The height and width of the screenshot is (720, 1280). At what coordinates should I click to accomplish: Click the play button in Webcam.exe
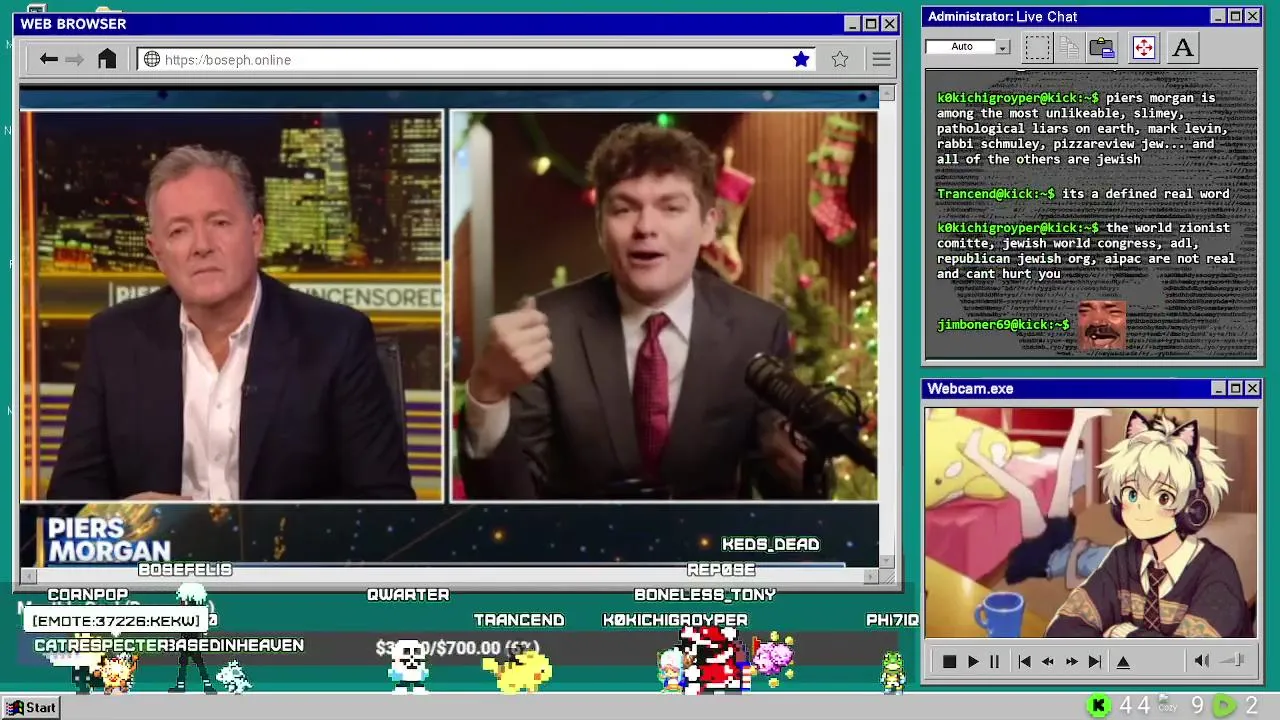coord(973,661)
